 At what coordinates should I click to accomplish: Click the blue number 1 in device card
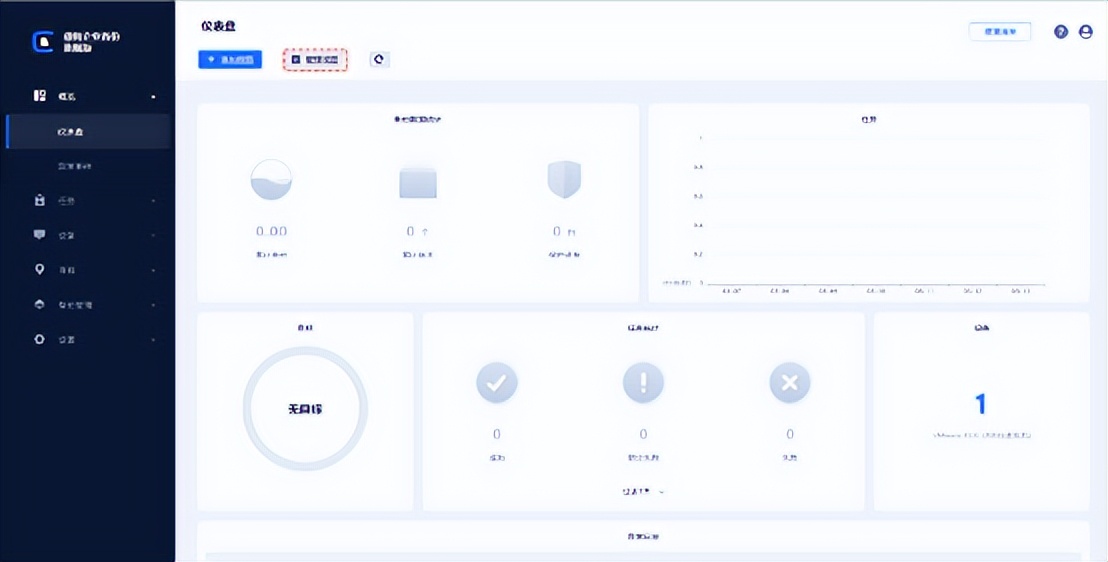click(981, 404)
